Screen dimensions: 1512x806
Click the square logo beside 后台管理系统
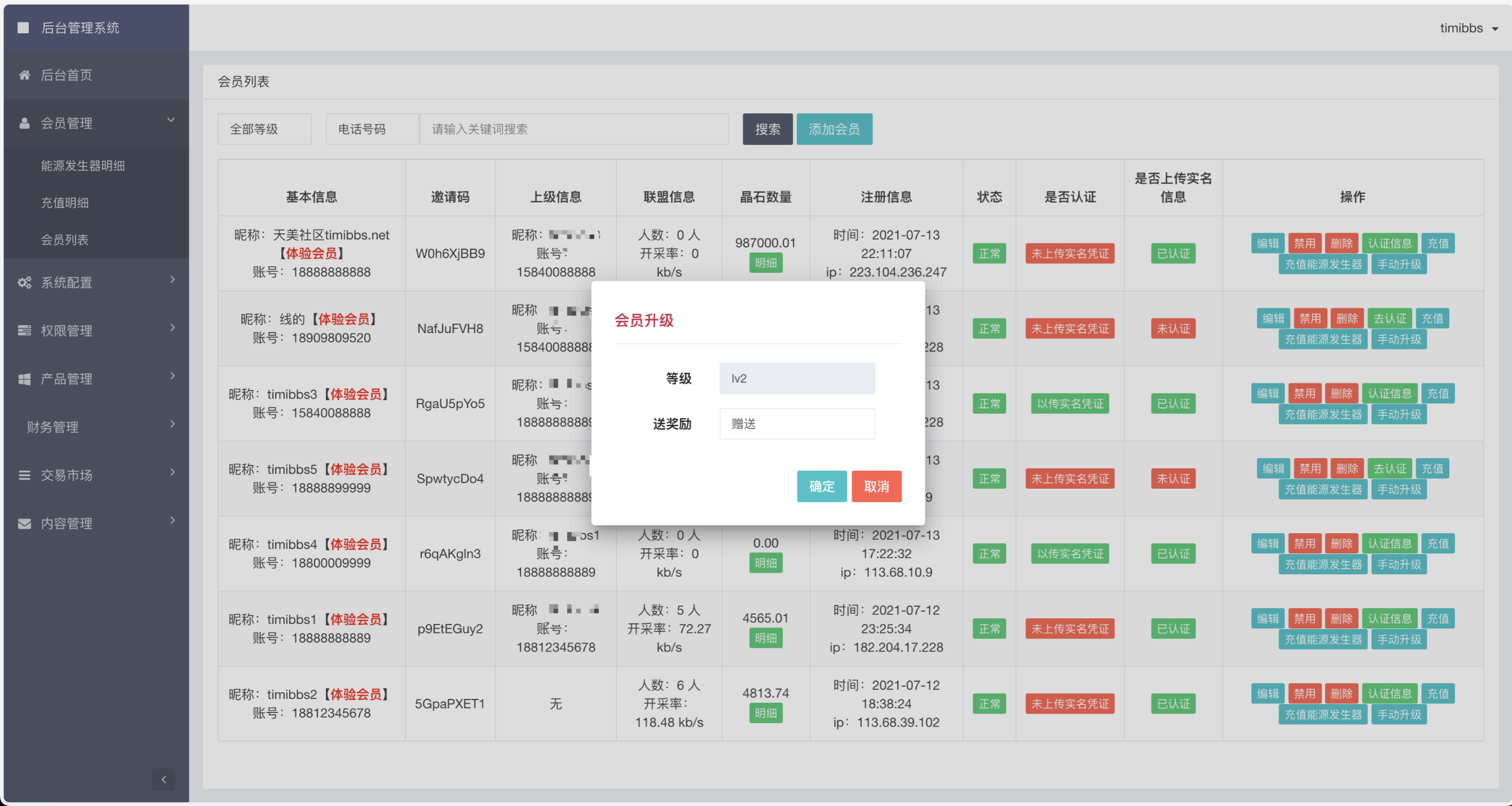(x=23, y=28)
